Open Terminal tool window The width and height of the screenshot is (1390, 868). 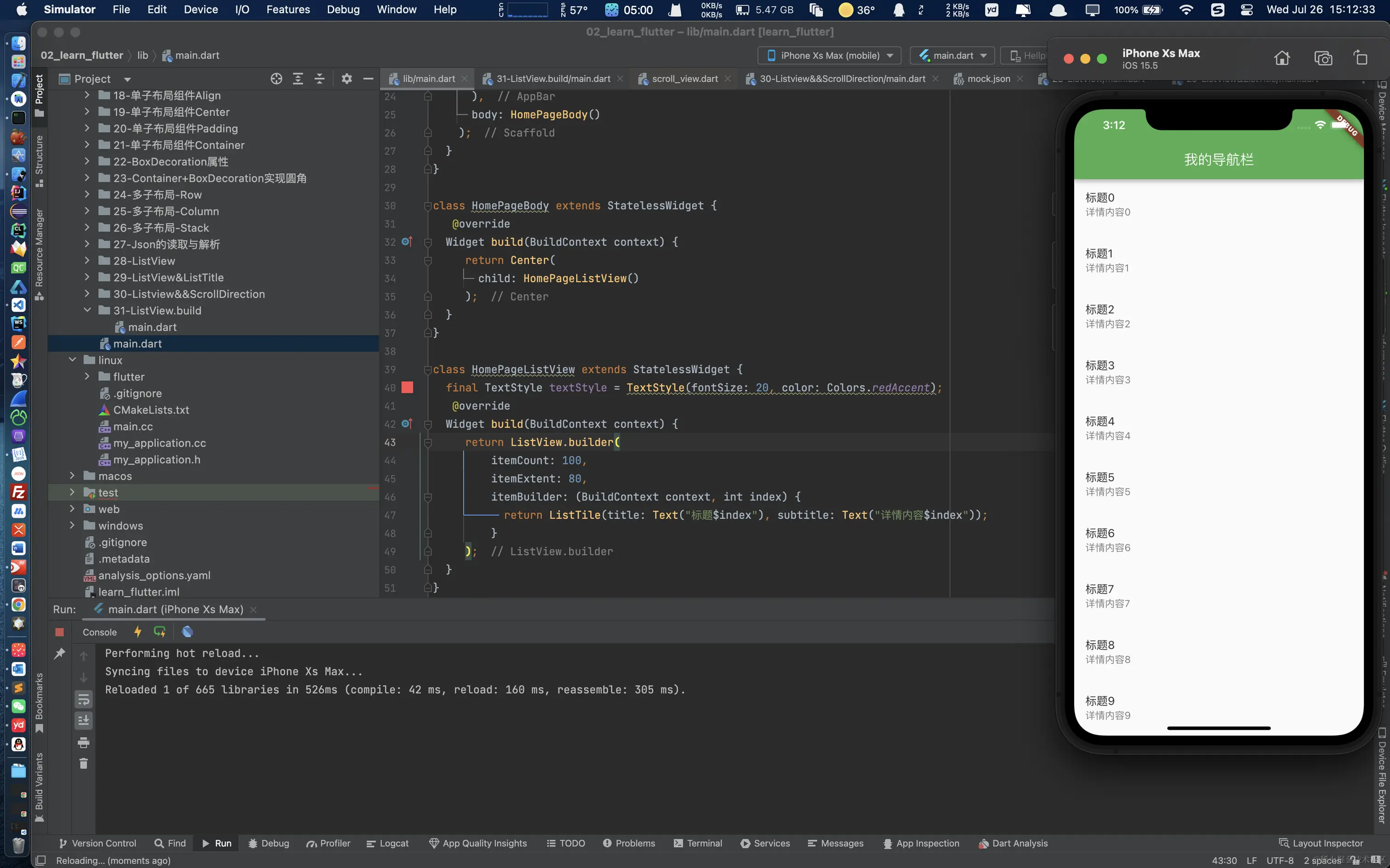tap(698, 843)
